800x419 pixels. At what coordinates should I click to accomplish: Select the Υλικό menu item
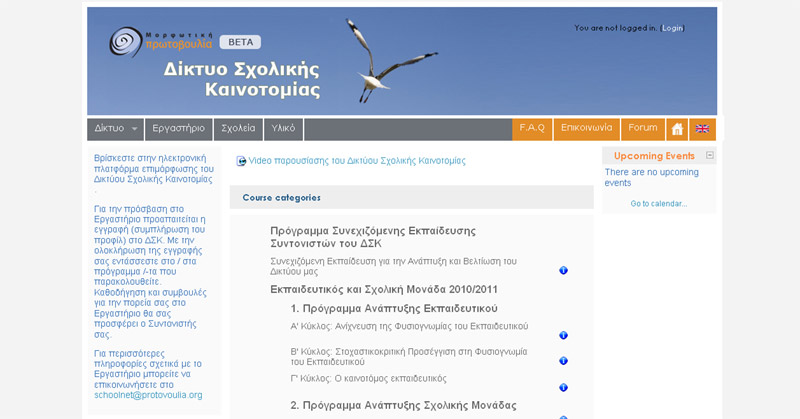(x=284, y=129)
